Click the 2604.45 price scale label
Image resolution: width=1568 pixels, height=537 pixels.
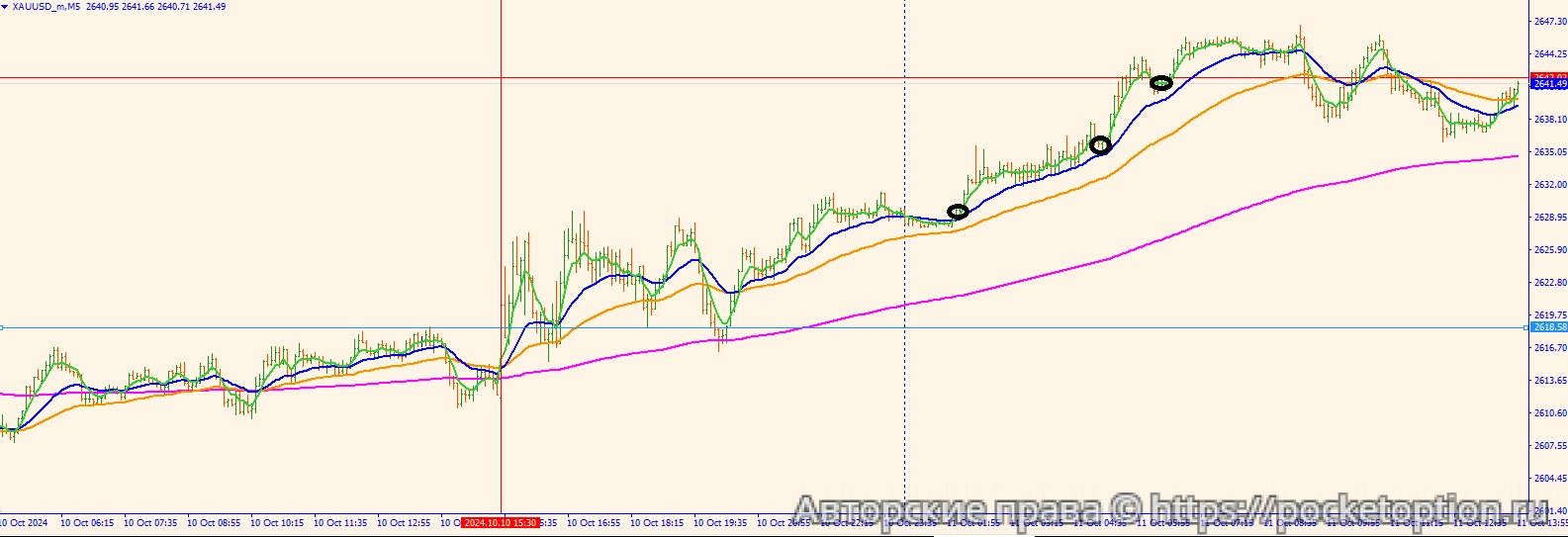1549,479
